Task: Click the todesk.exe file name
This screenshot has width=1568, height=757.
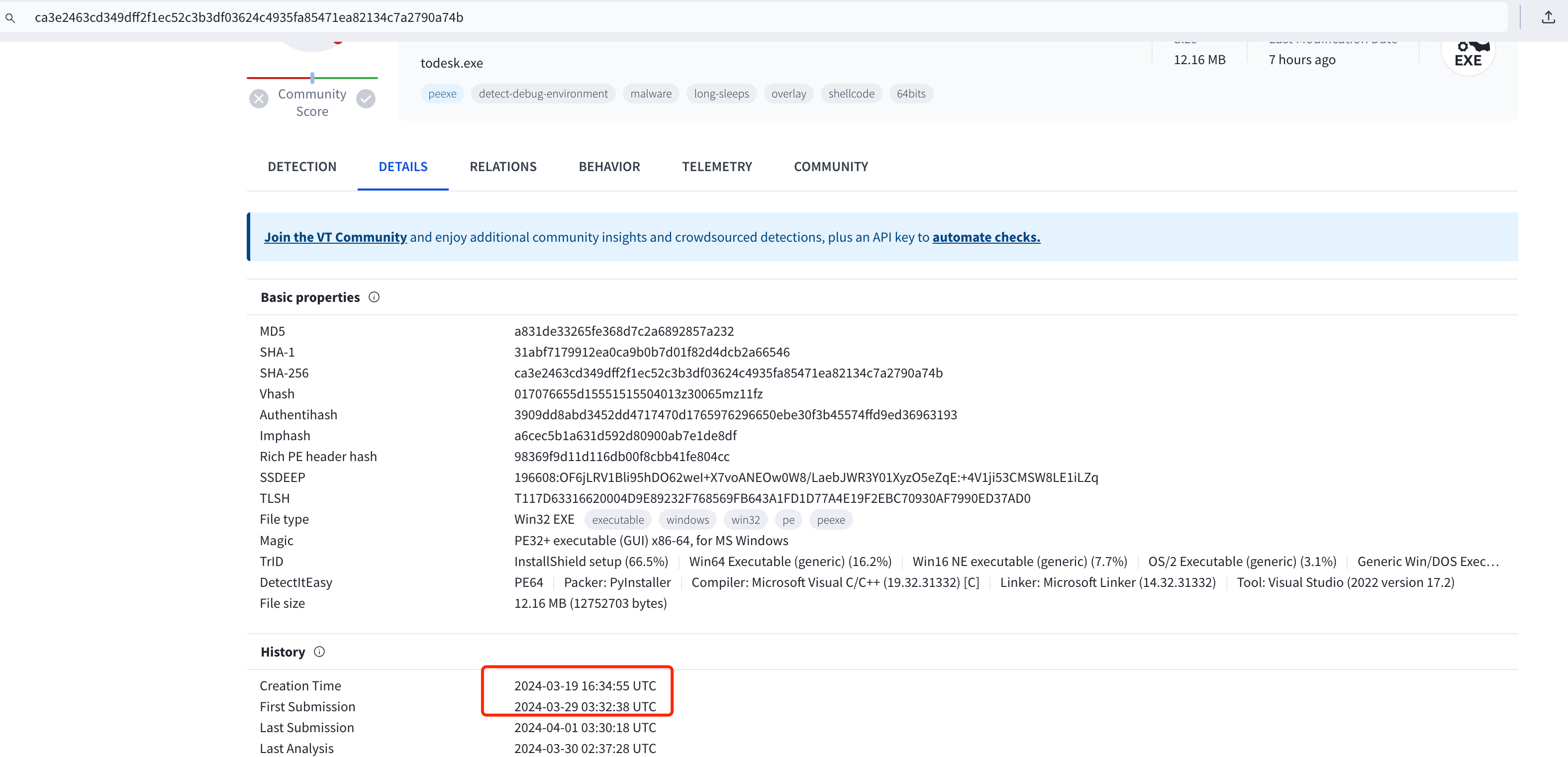Action: coord(452,63)
